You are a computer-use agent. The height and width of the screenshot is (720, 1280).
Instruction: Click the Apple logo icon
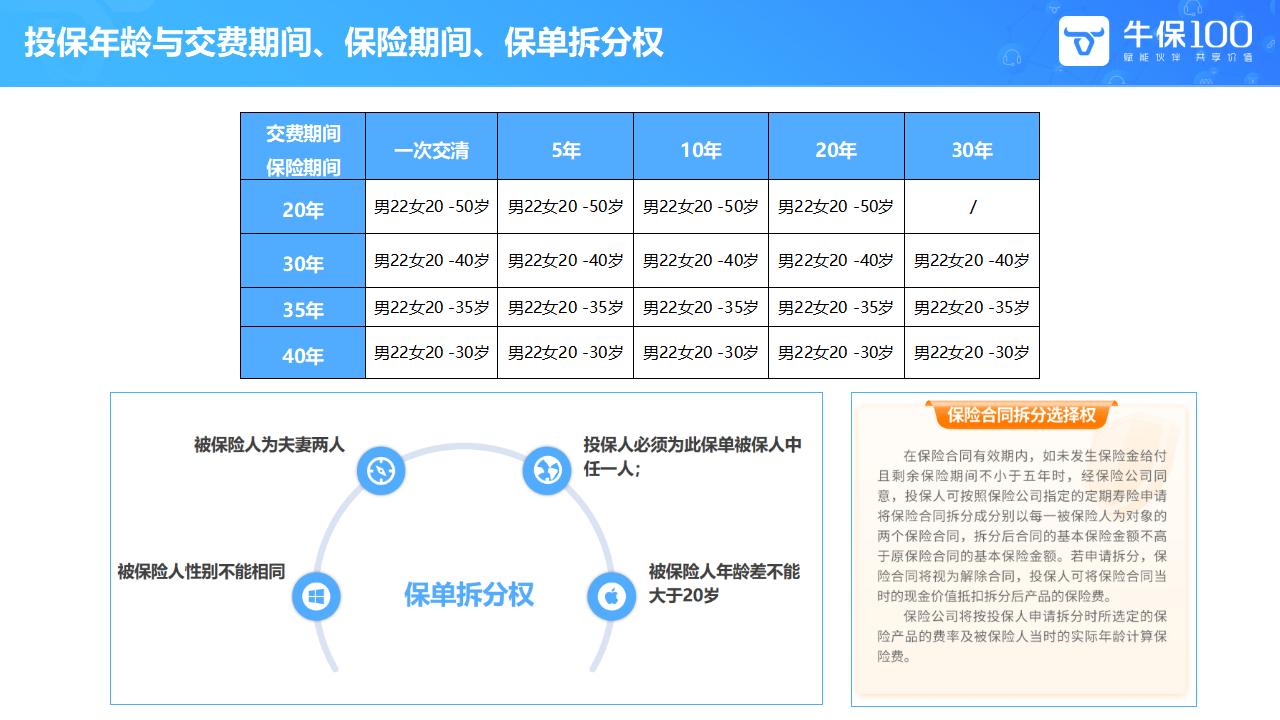[612, 597]
